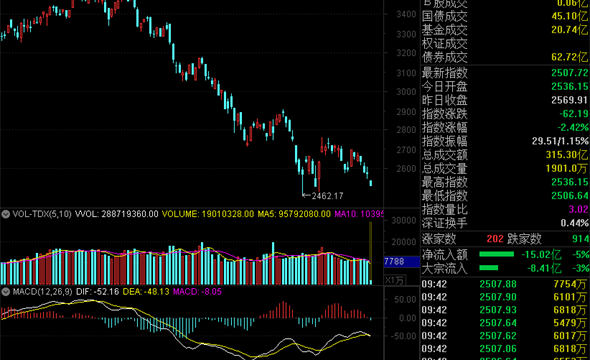Click the 今日开盘 row label
590x360 pixels.
pyautogui.click(x=444, y=87)
